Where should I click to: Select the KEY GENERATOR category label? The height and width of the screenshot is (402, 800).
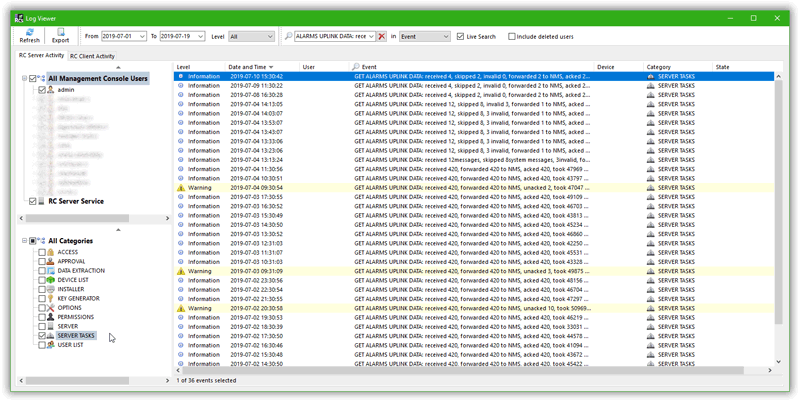pos(79,298)
